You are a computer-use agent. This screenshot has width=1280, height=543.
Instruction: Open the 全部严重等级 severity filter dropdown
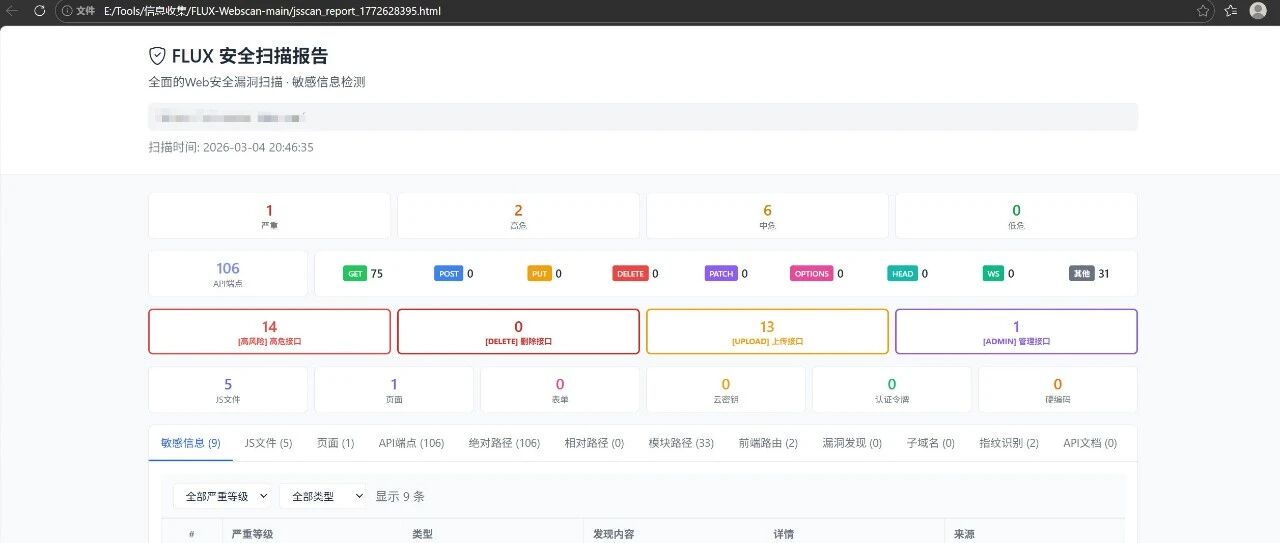222,496
